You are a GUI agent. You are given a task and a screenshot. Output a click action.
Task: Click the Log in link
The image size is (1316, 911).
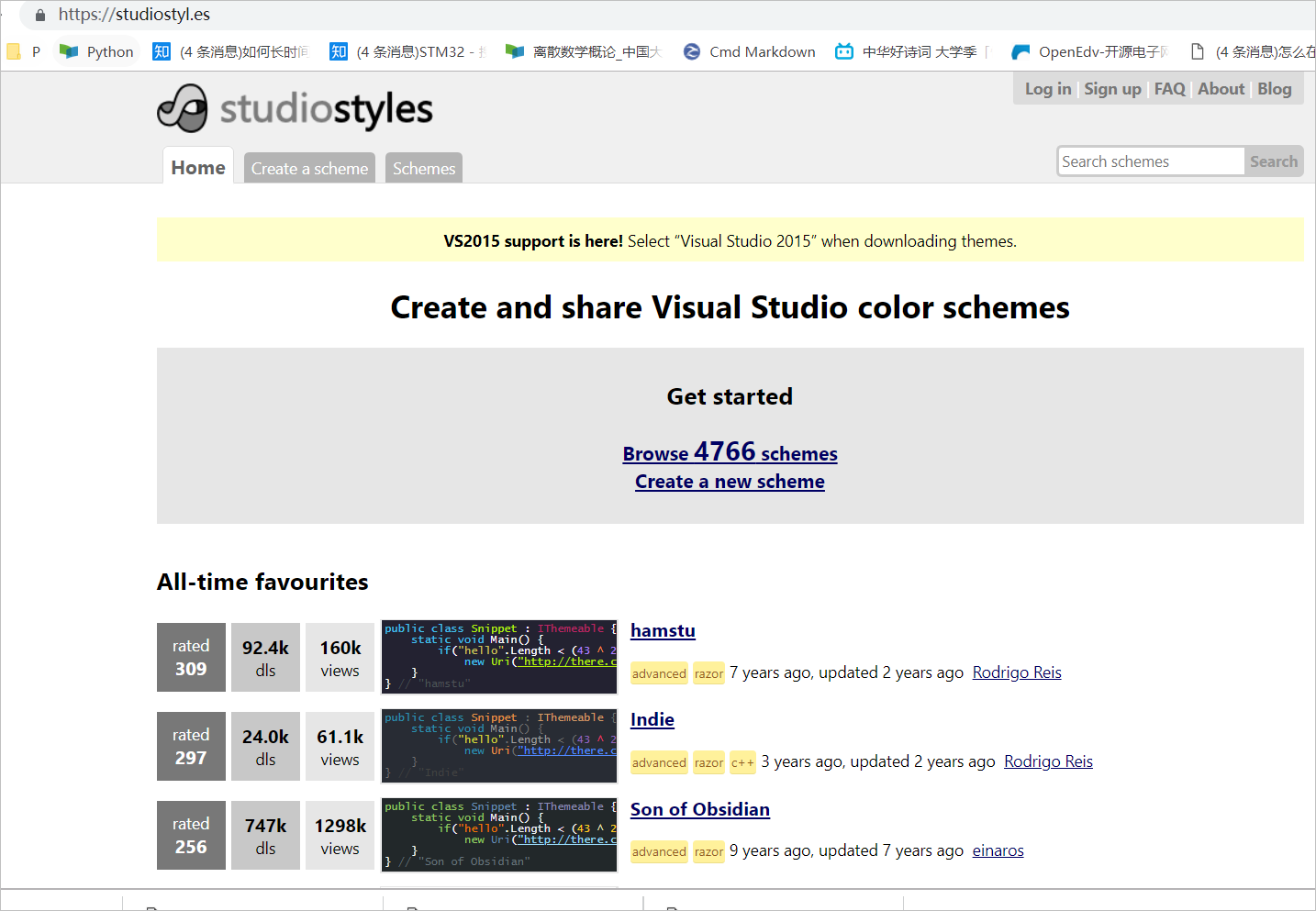click(x=1047, y=88)
